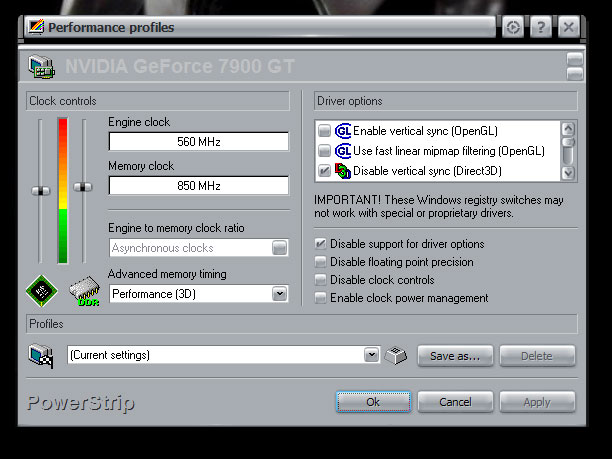Image resolution: width=612 pixels, height=459 pixels.
Task: Uncheck Disable vertical sync (Direct3D)
Action: coord(324,171)
